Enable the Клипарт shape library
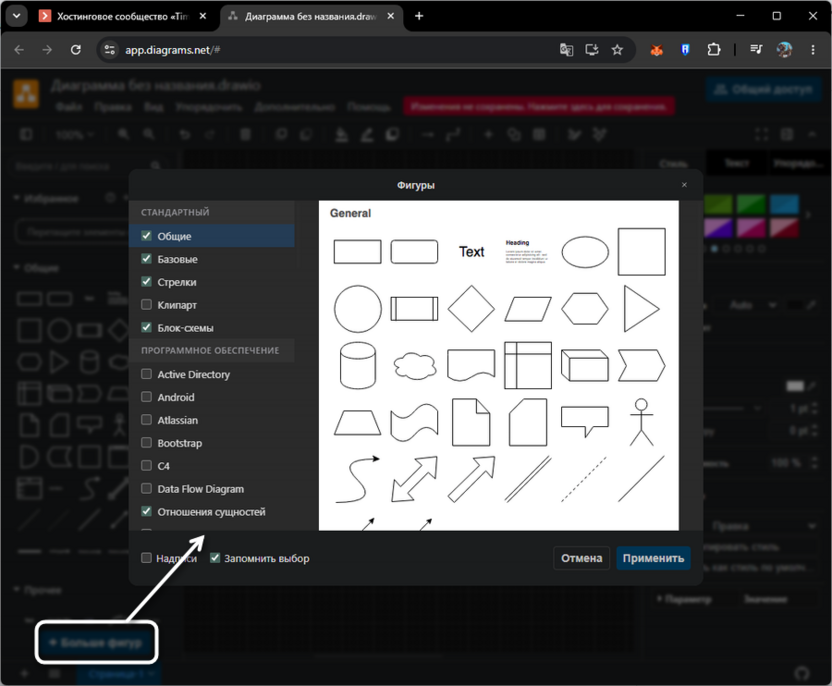Screen dimensions: 832x686 point(146,305)
